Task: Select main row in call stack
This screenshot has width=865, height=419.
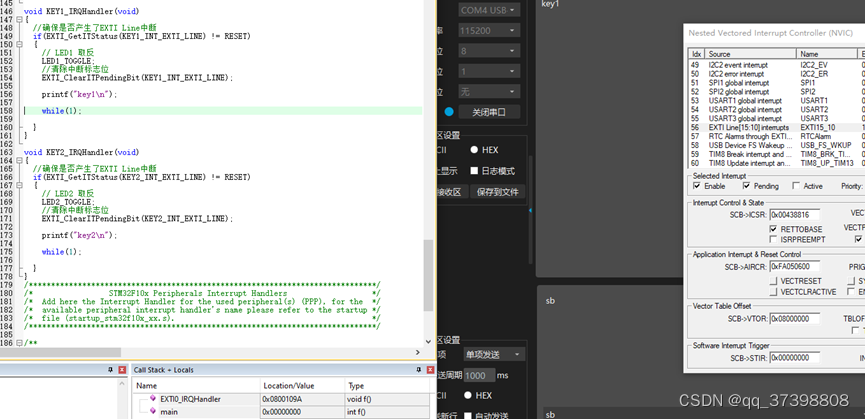Action: pyautogui.click(x=281, y=411)
